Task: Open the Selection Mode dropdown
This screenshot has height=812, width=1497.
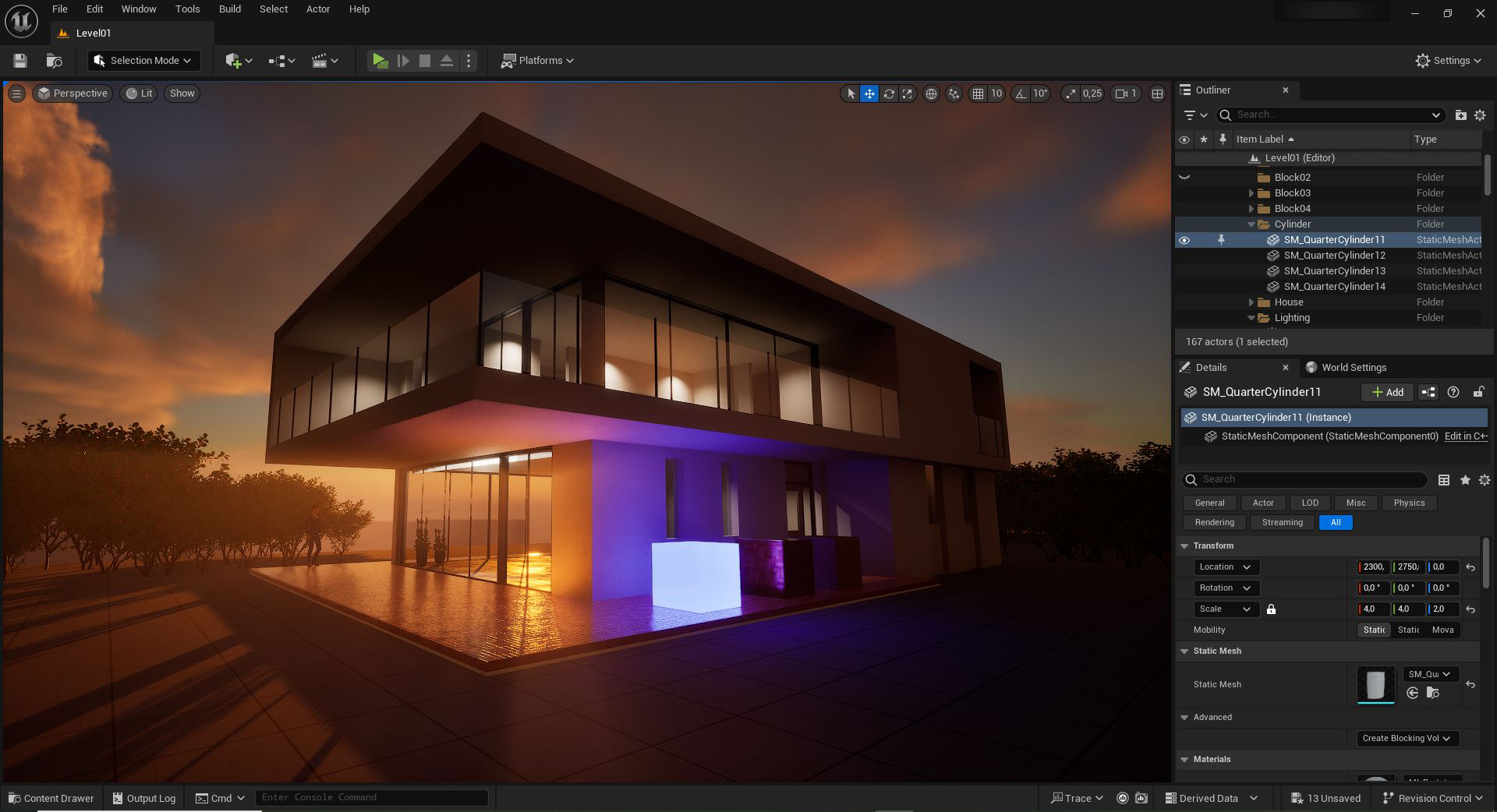Action: point(143,61)
